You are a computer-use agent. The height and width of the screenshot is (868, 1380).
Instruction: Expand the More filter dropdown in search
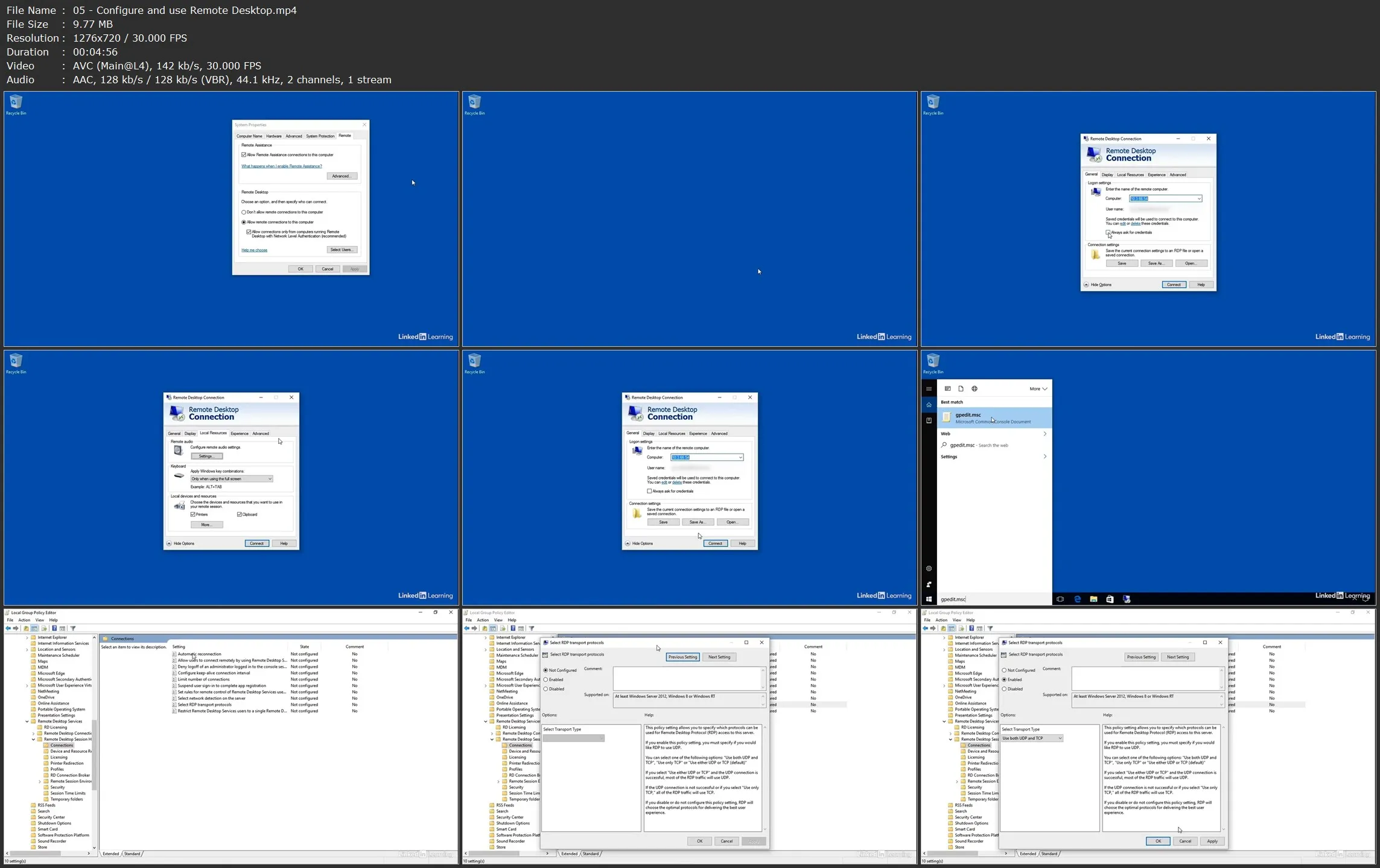[x=1038, y=388]
